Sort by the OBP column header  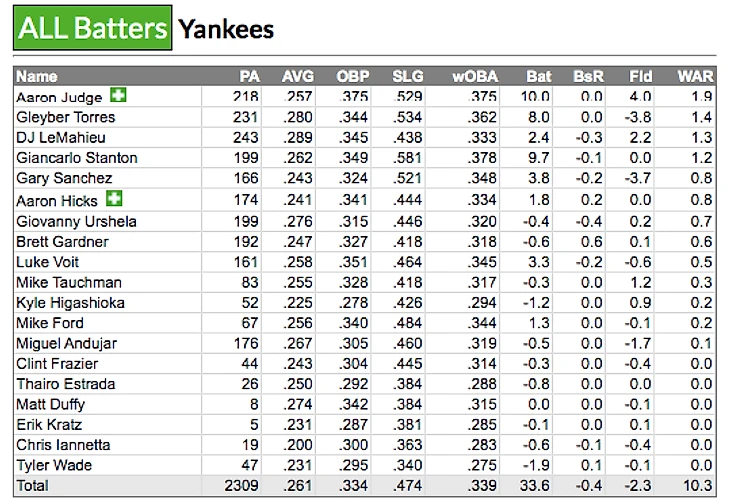click(352, 76)
